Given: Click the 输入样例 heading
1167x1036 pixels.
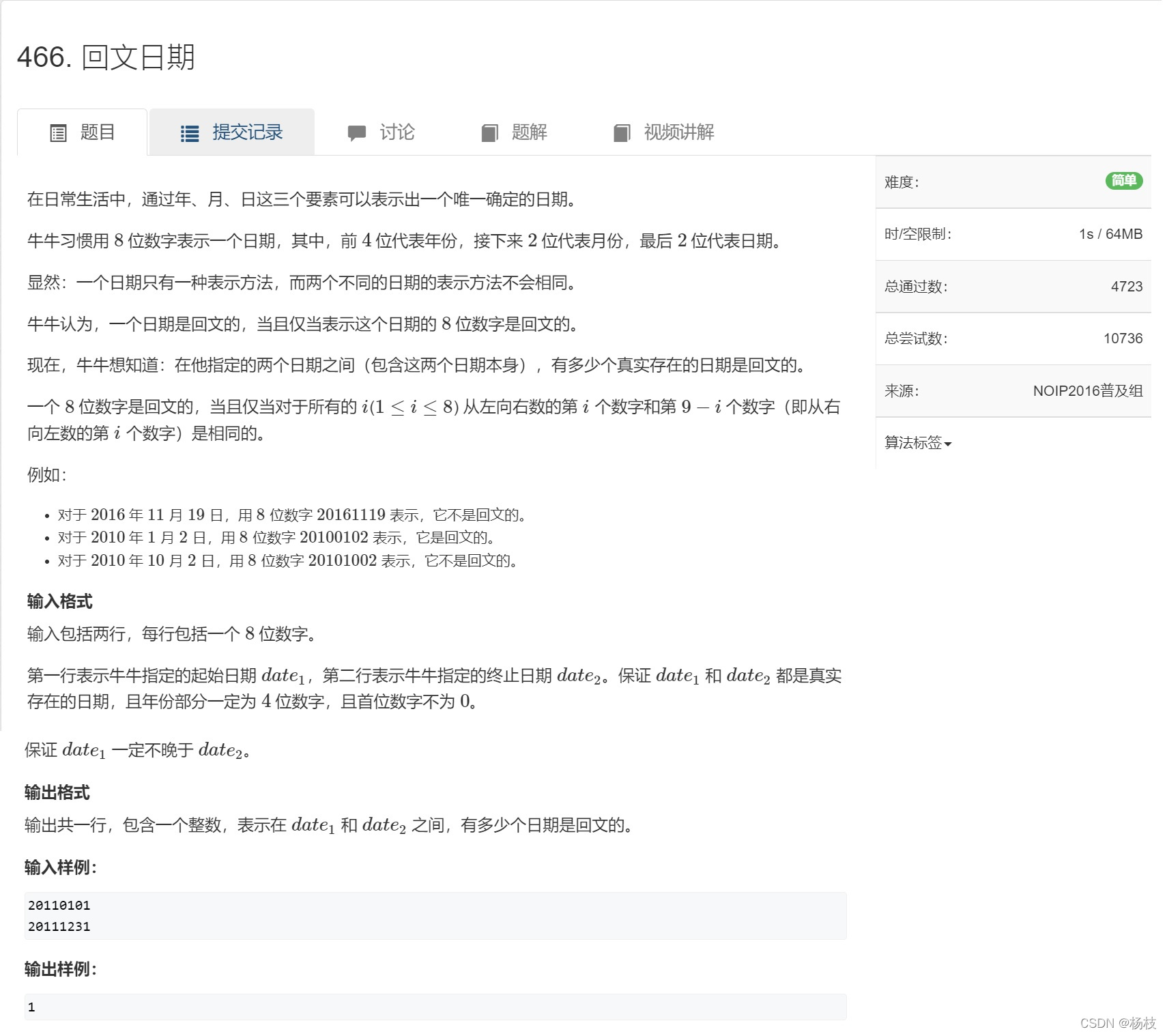Looking at the screenshot, I should tap(61, 867).
